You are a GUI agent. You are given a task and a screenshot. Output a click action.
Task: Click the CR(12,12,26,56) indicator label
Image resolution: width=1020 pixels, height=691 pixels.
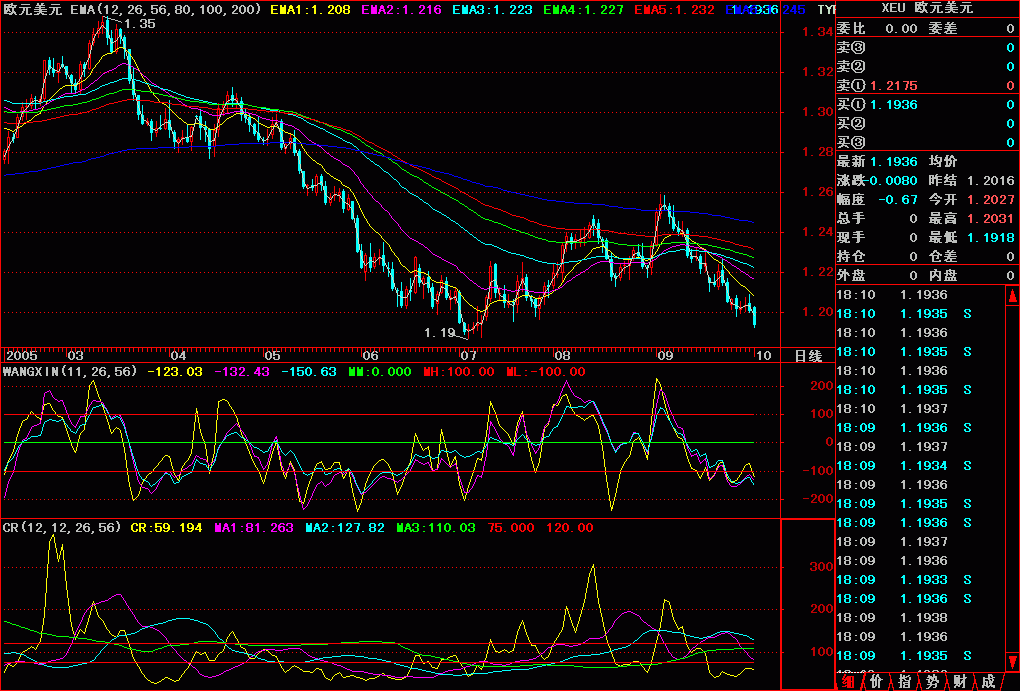coord(63,527)
